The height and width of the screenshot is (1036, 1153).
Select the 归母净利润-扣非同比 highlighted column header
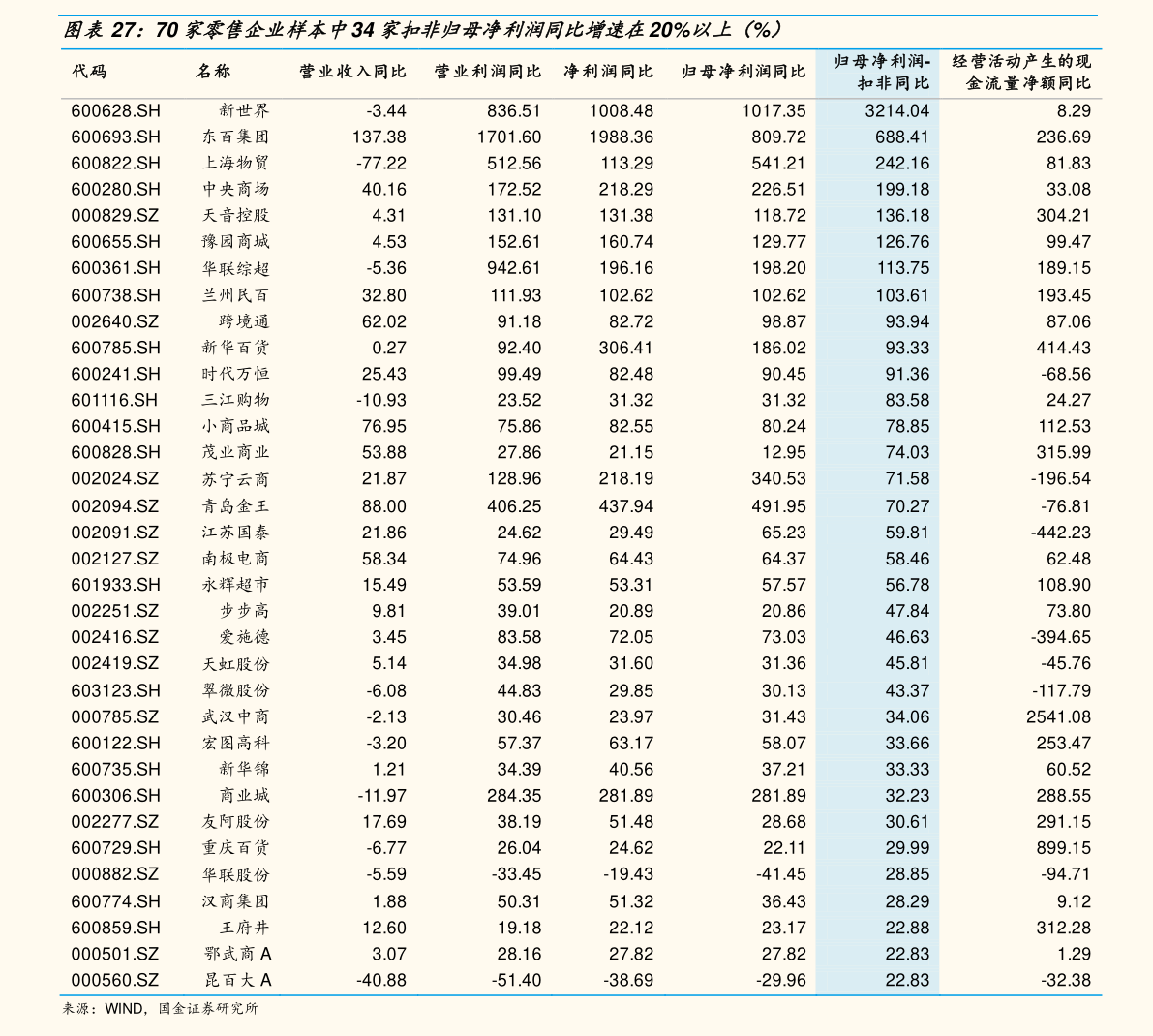882,73
